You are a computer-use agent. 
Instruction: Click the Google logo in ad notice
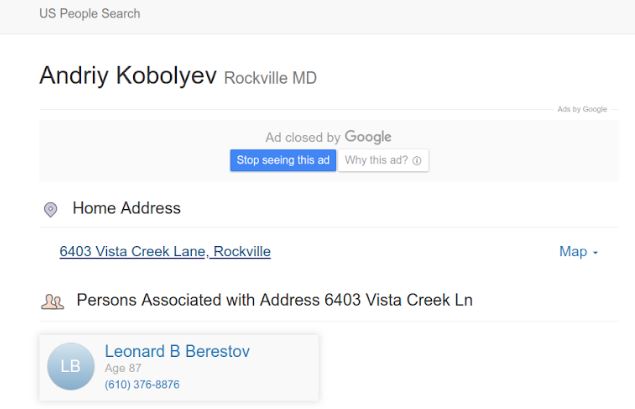[368, 137]
